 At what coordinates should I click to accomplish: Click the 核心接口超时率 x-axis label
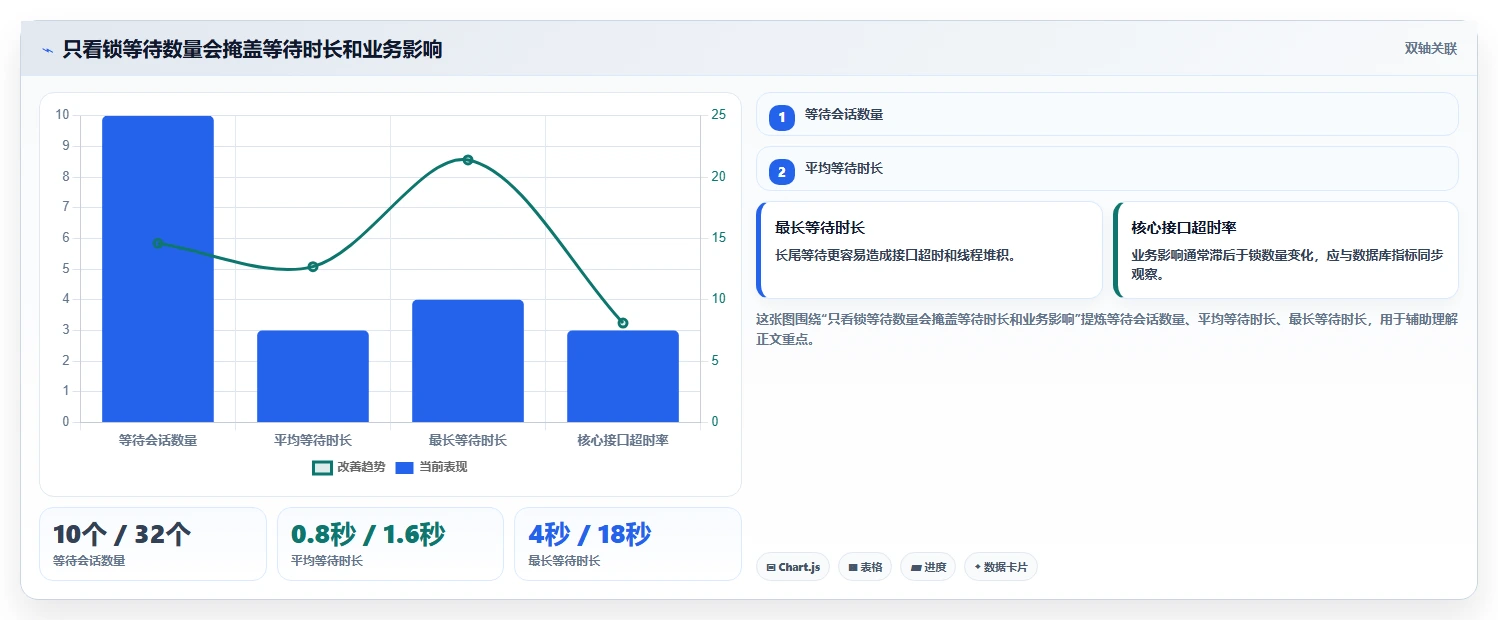[x=623, y=440]
